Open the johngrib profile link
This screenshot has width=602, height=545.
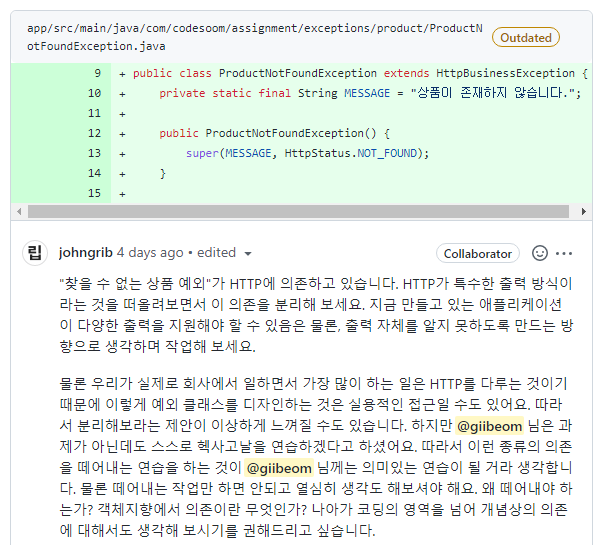click(86, 253)
